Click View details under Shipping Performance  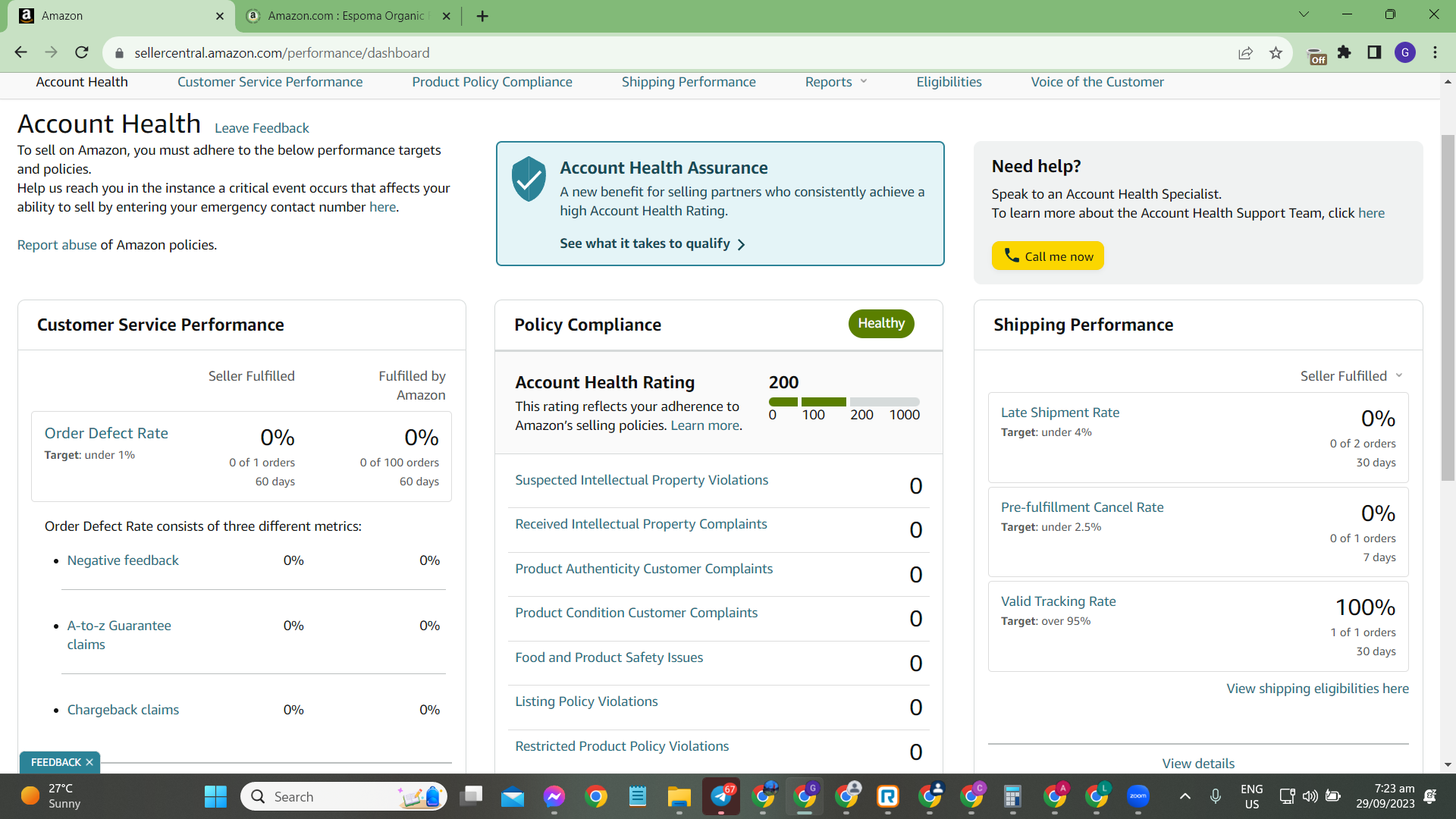[x=1198, y=764]
